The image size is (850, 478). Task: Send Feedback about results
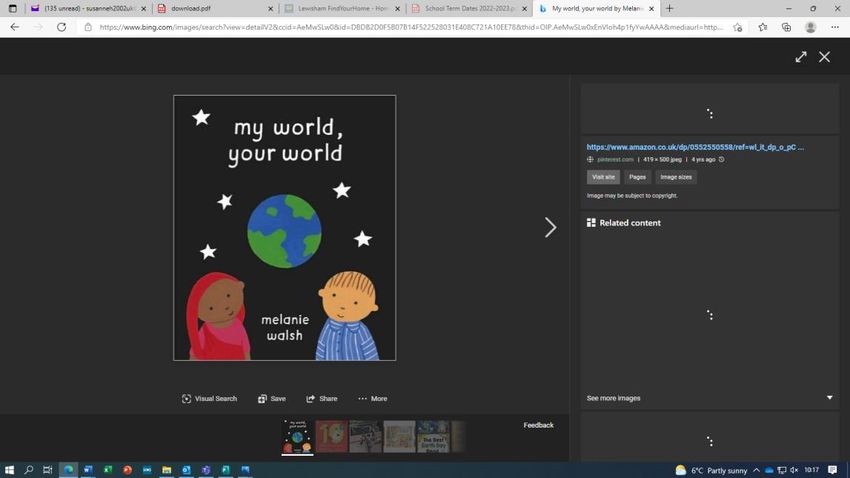tap(538, 425)
